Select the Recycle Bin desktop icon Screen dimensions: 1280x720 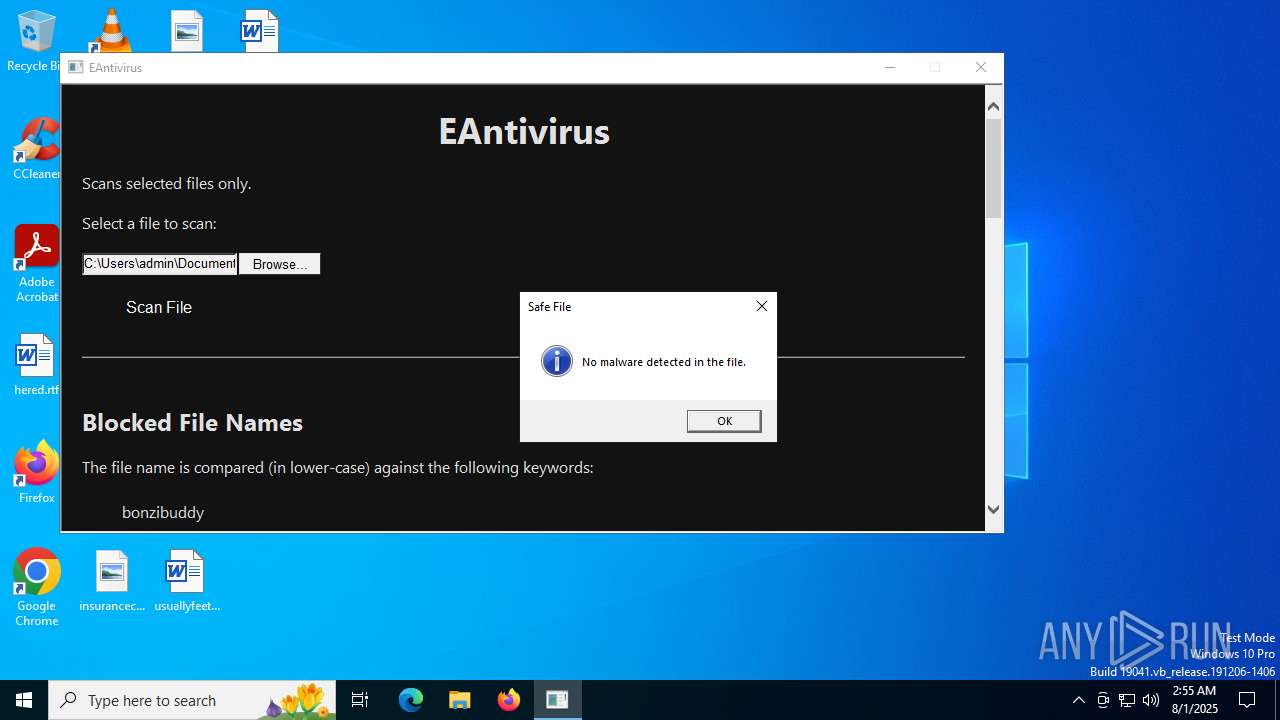36,41
